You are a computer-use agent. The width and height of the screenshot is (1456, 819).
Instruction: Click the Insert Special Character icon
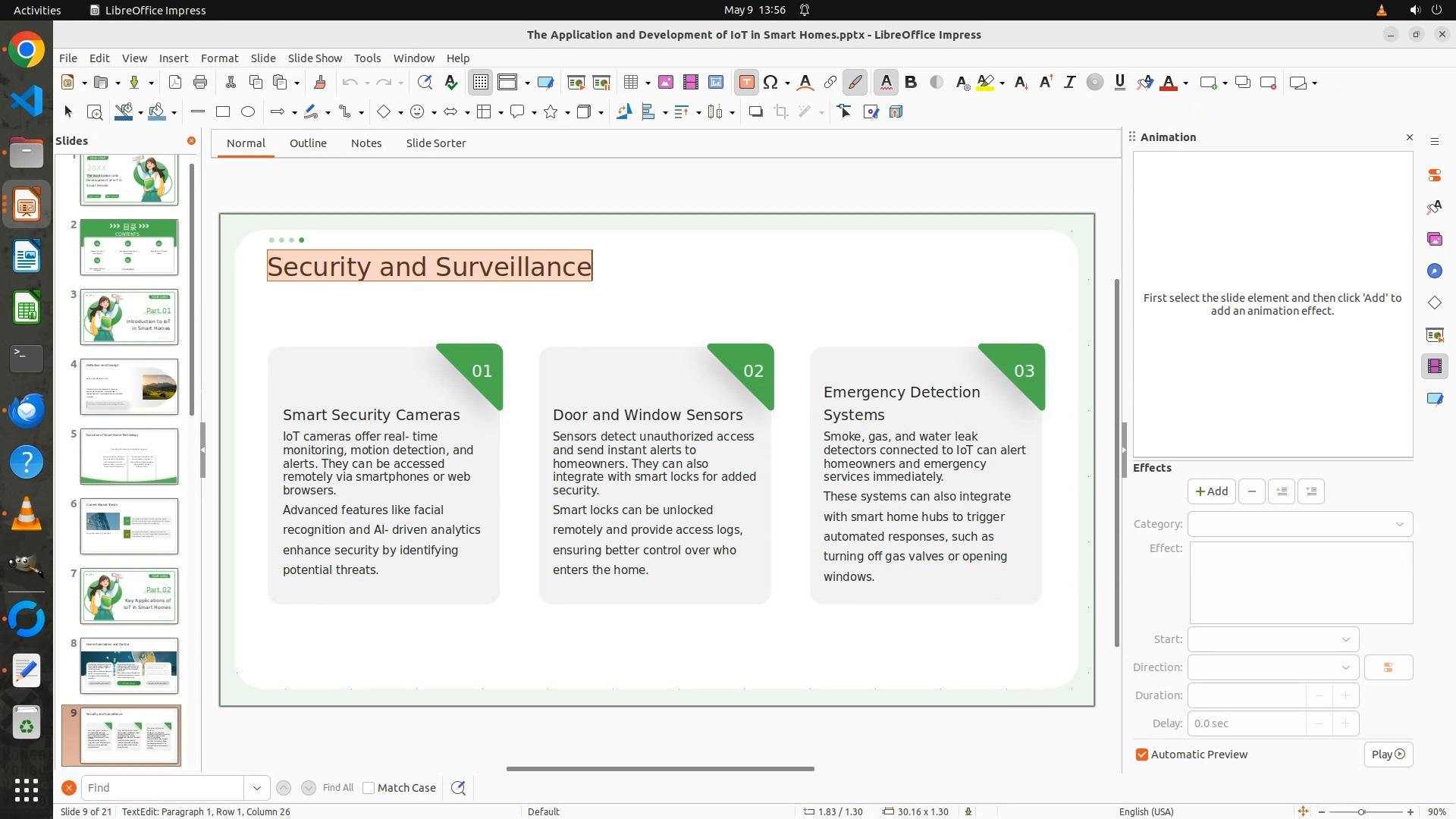[770, 83]
